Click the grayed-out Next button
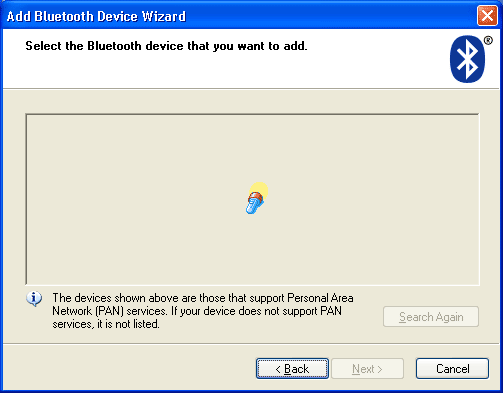This screenshot has height=393, width=503. tap(367, 369)
